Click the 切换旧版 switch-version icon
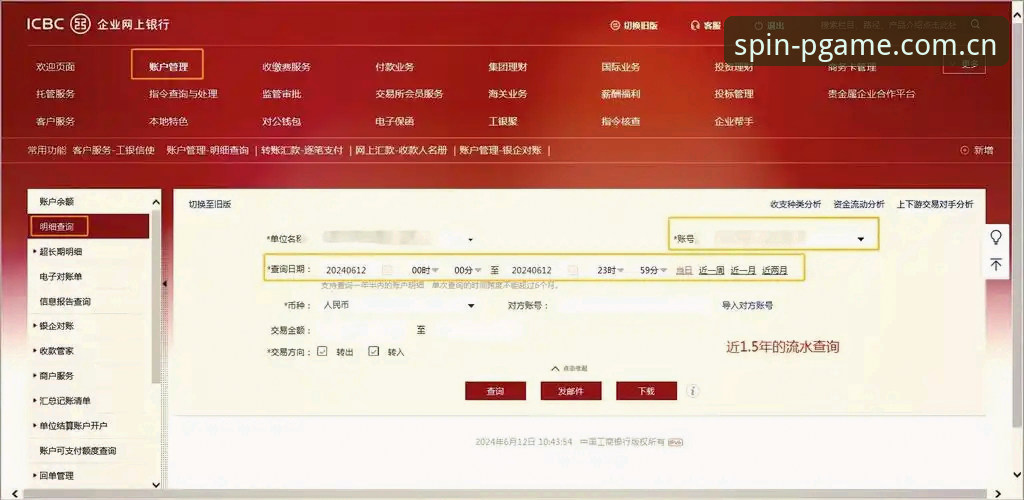The width and height of the screenshot is (1024, 500). coord(615,25)
